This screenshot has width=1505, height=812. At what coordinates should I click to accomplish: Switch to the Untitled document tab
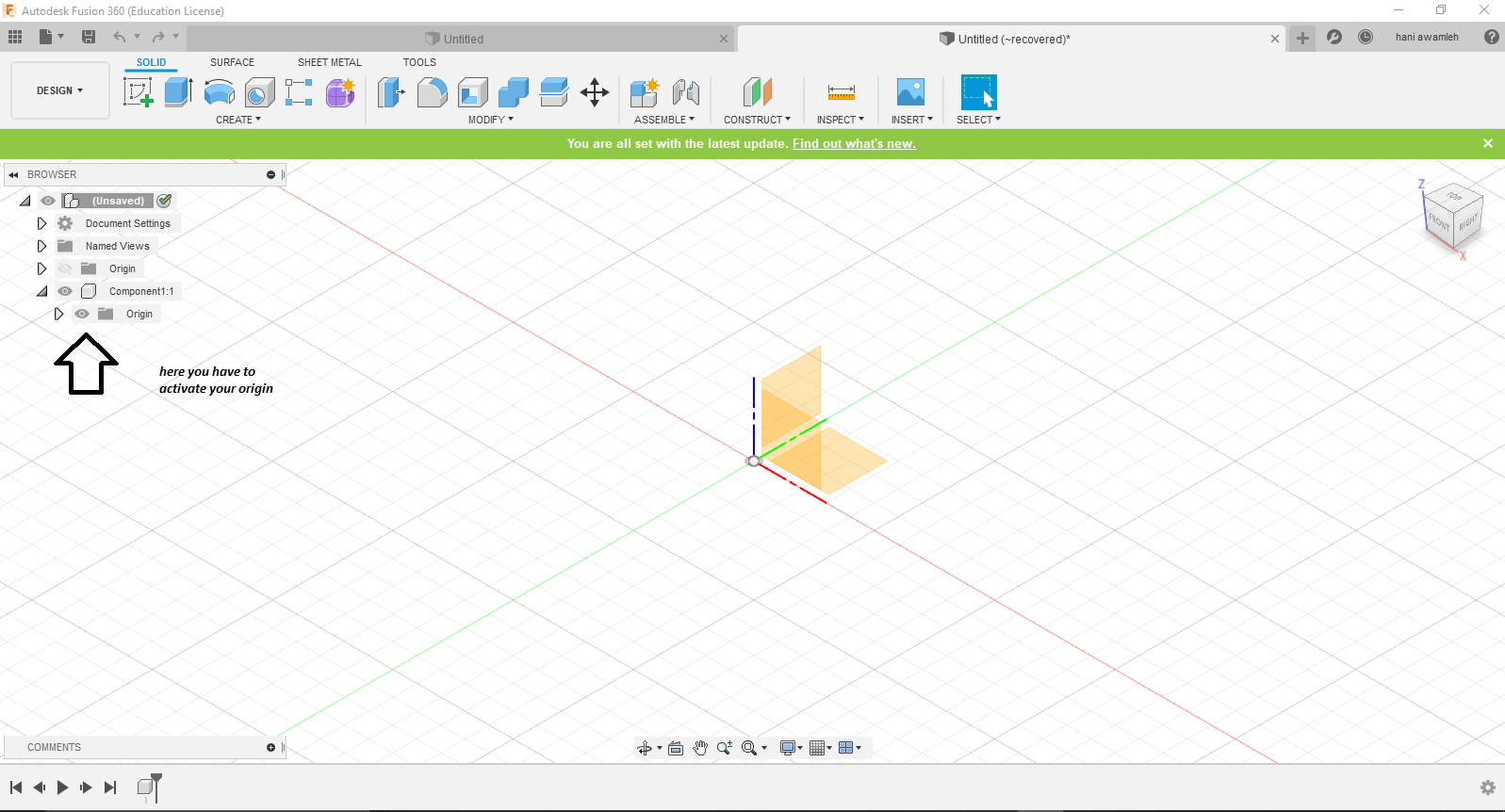(x=461, y=39)
